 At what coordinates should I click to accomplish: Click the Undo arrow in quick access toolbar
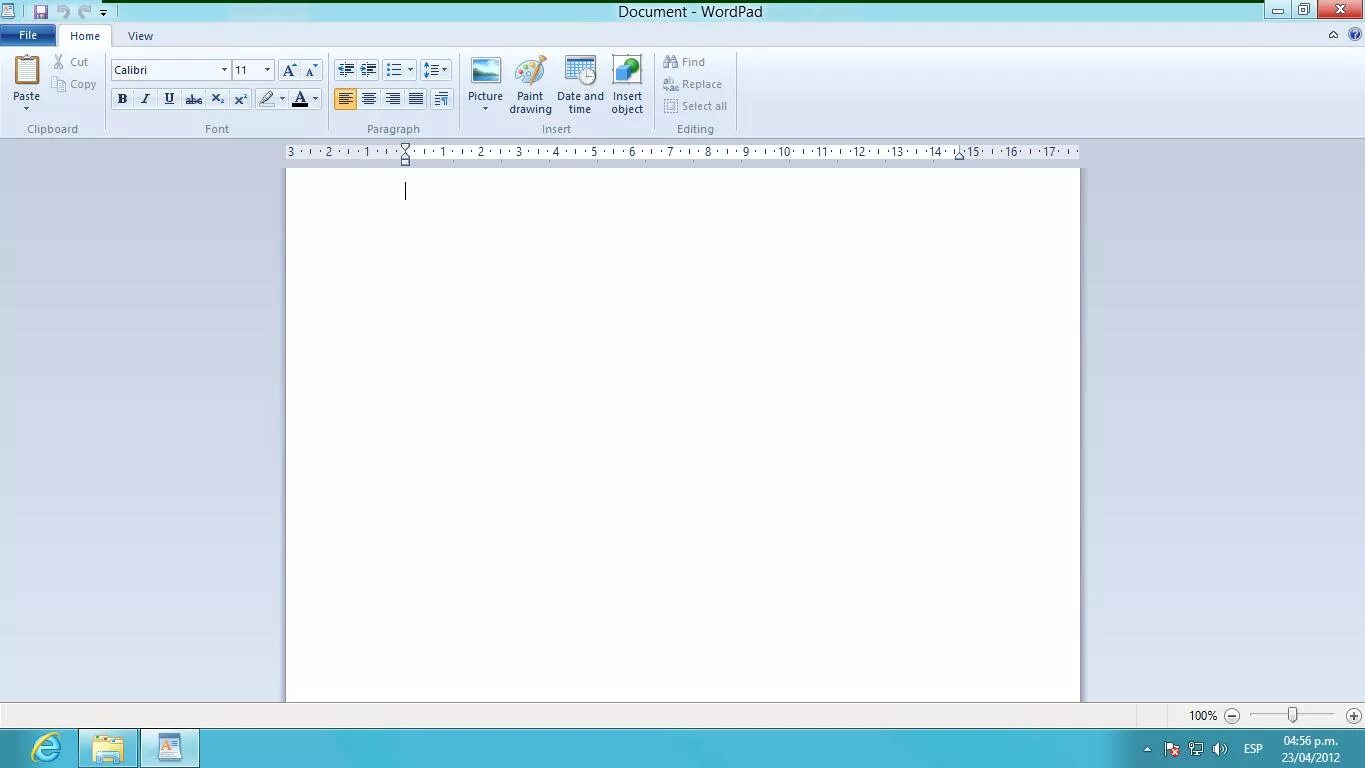(x=63, y=12)
